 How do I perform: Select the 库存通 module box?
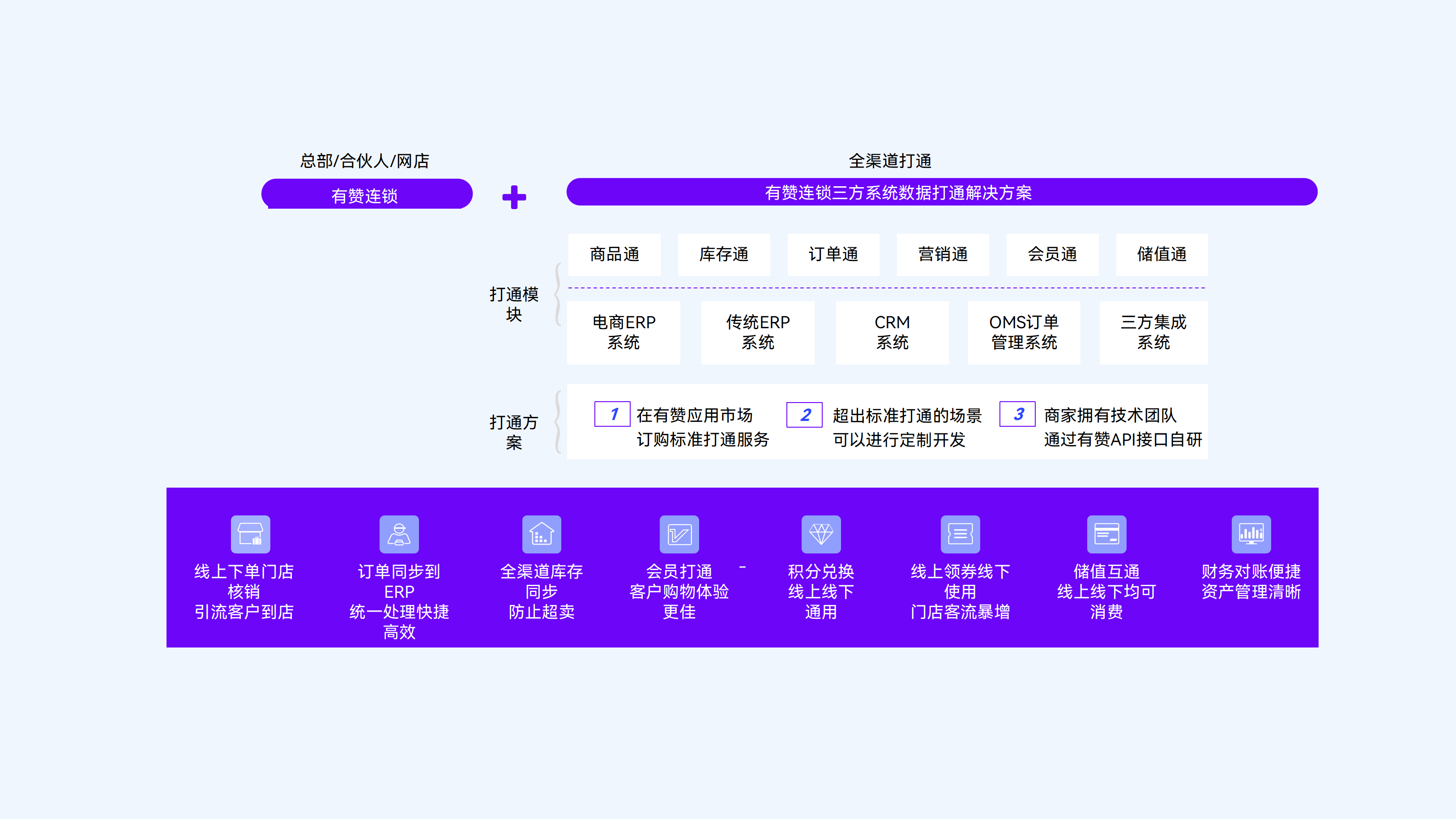724,254
